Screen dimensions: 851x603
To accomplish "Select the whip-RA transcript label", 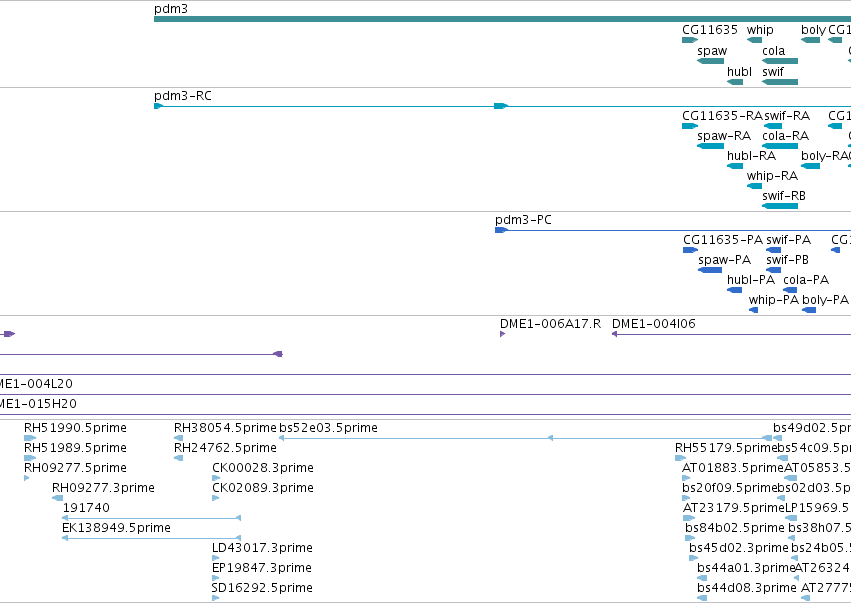I will coord(772,176).
